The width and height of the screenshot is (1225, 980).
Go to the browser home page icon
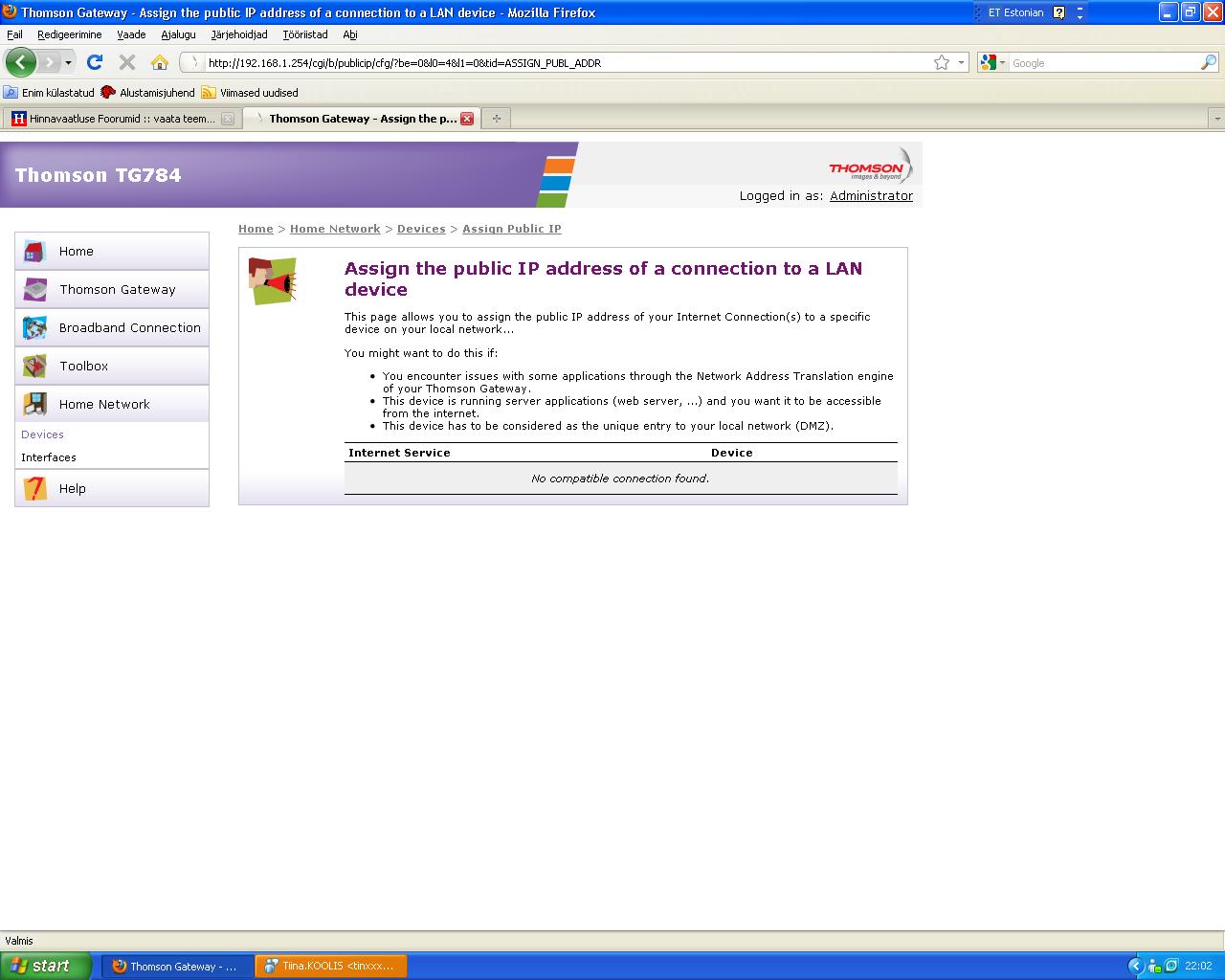[160, 62]
